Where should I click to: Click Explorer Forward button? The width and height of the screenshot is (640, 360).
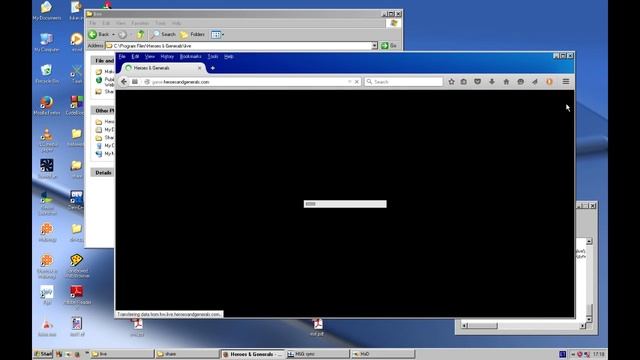coord(122,34)
